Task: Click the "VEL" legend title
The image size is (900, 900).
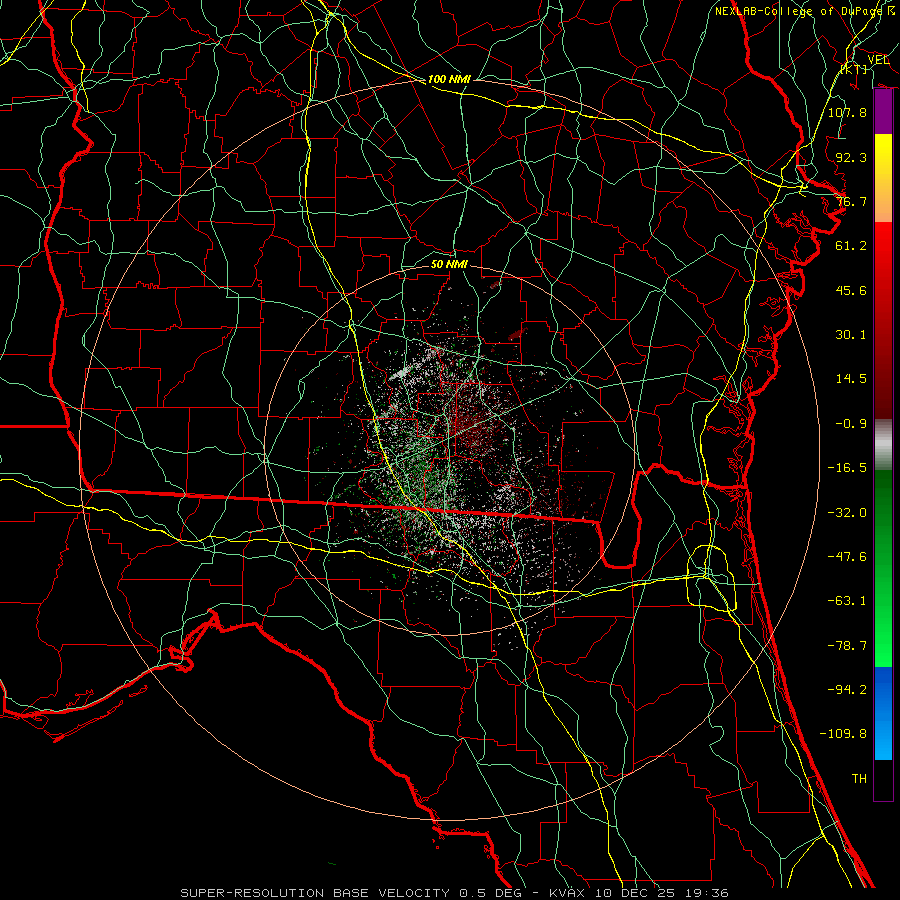Action: (878, 60)
